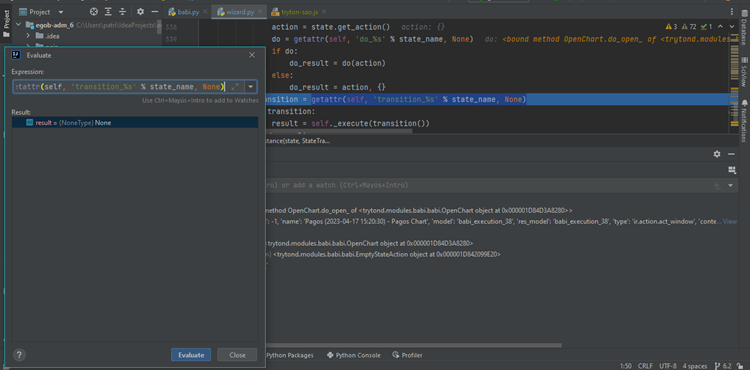Click line number 338 in gutter
The height and width of the screenshot is (370, 750).
(x=171, y=27)
